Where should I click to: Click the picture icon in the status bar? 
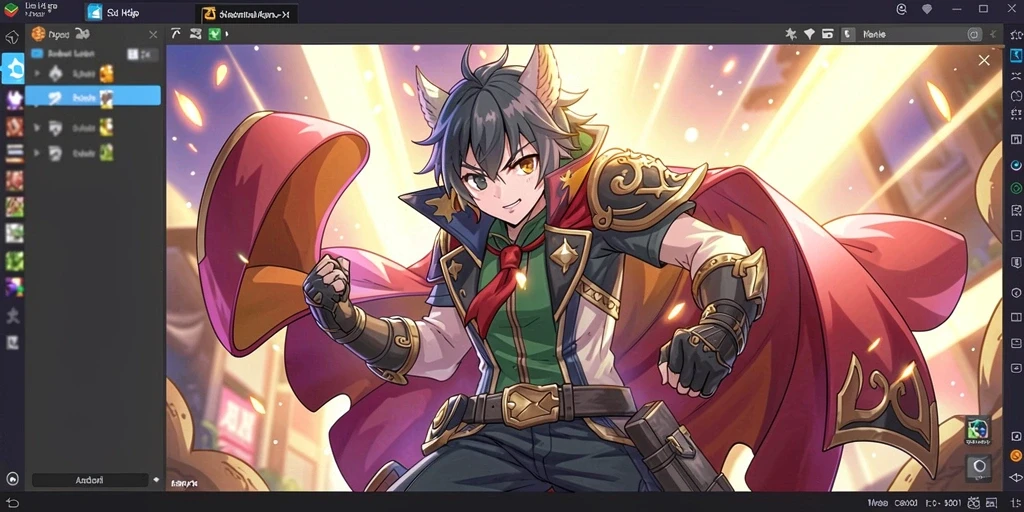pyautogui.click(x=989, y=503)
